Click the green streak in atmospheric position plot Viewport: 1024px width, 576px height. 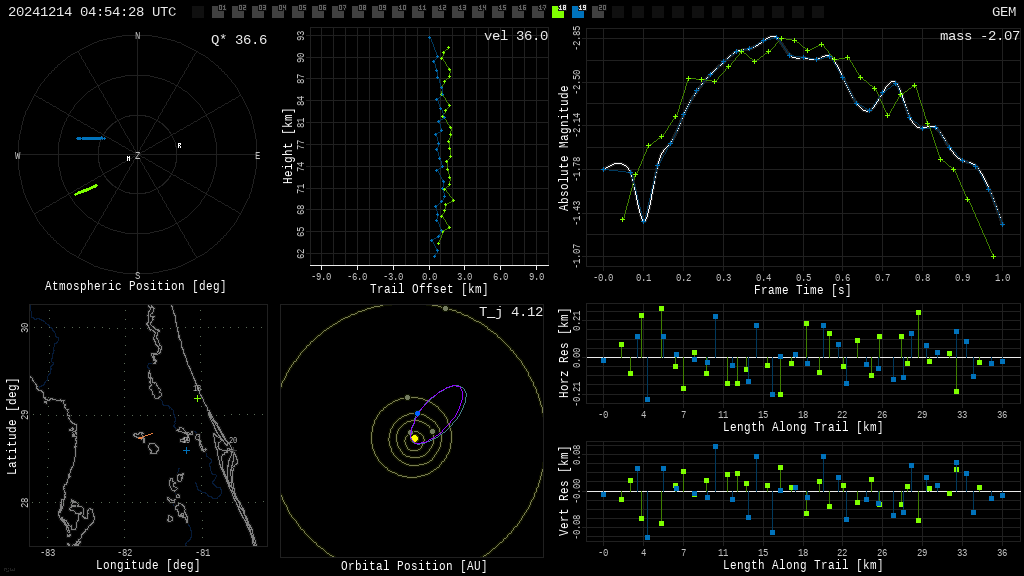click(86, 189)
